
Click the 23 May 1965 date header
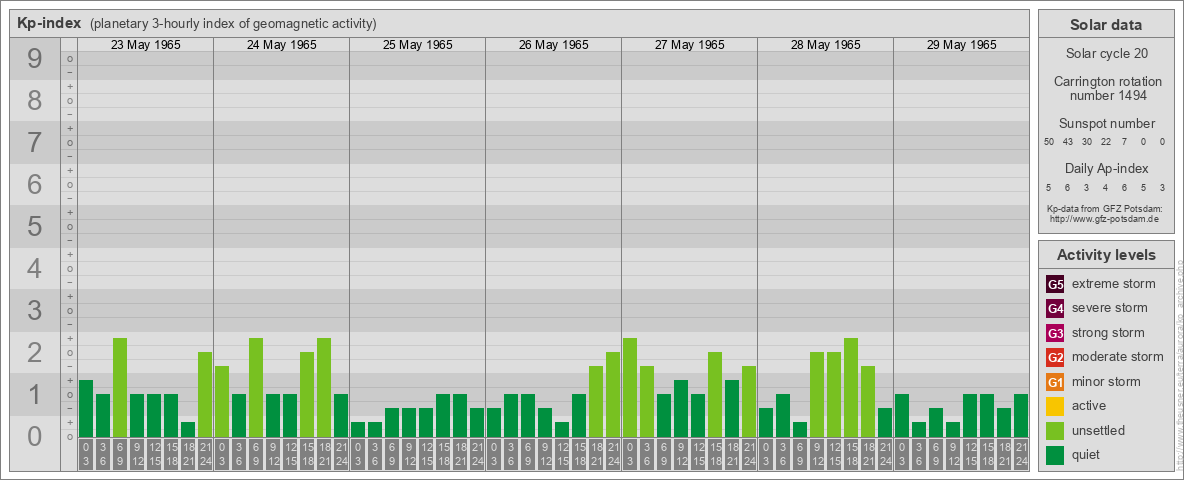pos(146,45)
